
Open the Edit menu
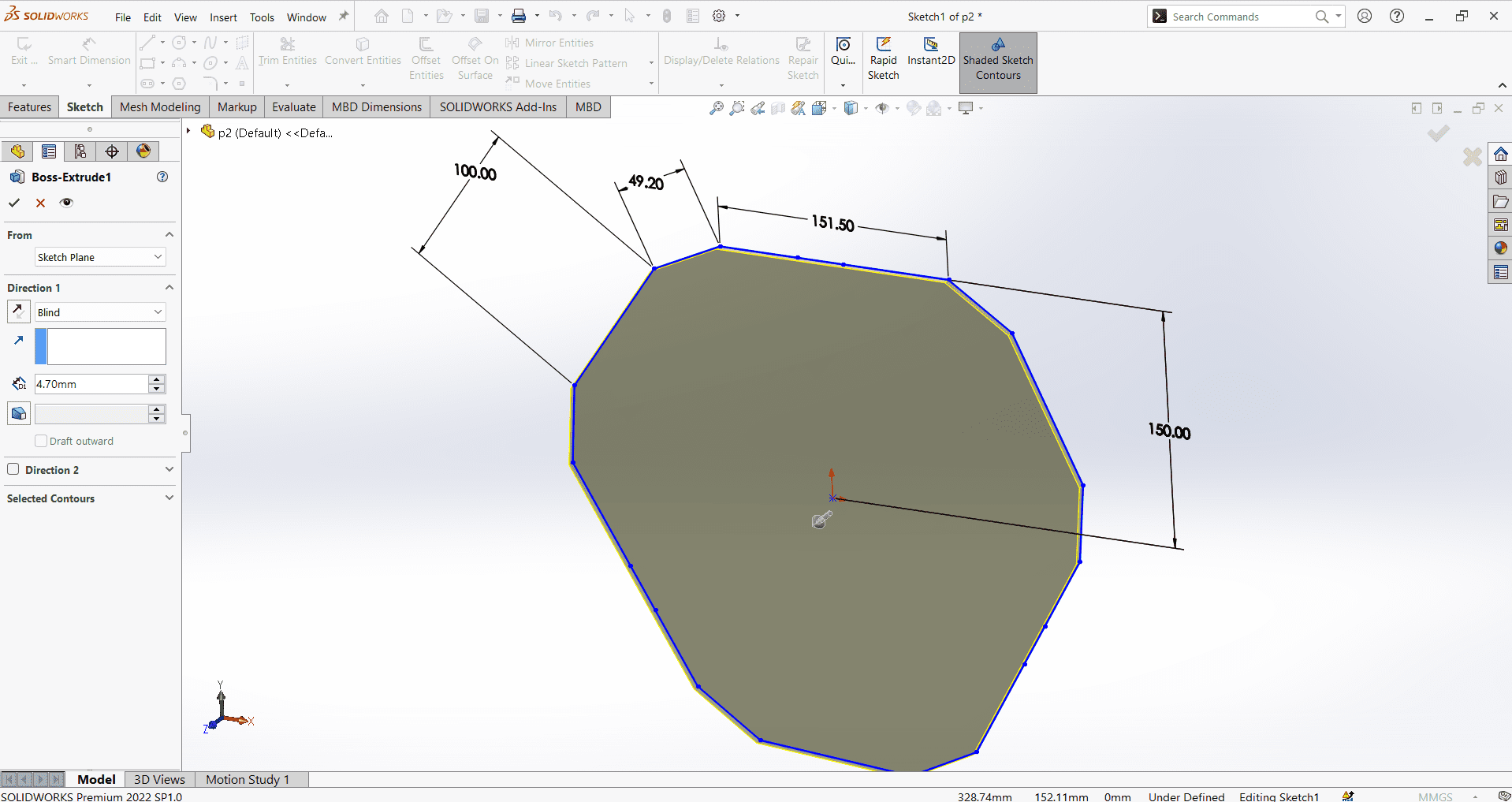pos(152,17)
